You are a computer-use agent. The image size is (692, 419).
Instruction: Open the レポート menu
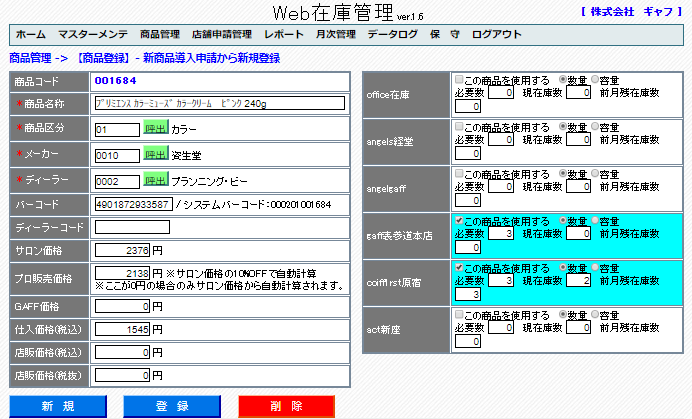click(284, 34)
